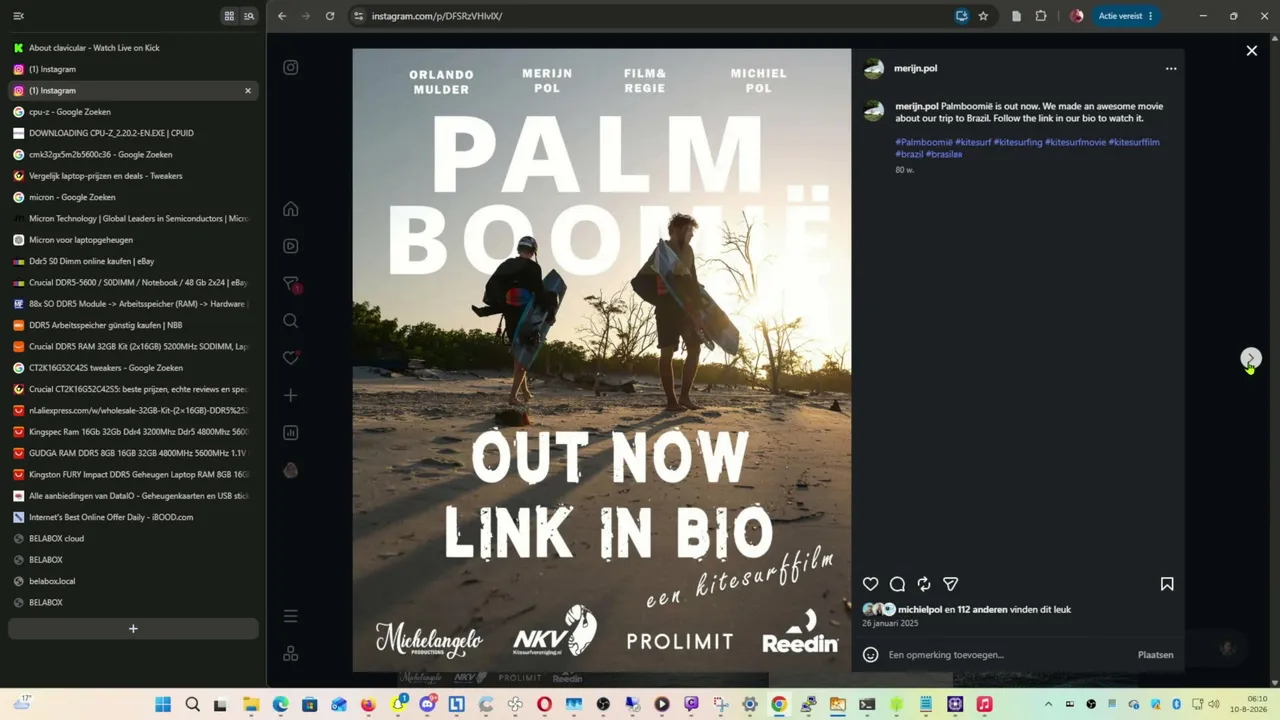Open the volume control in system tray
Screen dimensions: 1280x720
[x=1213, y=705]
